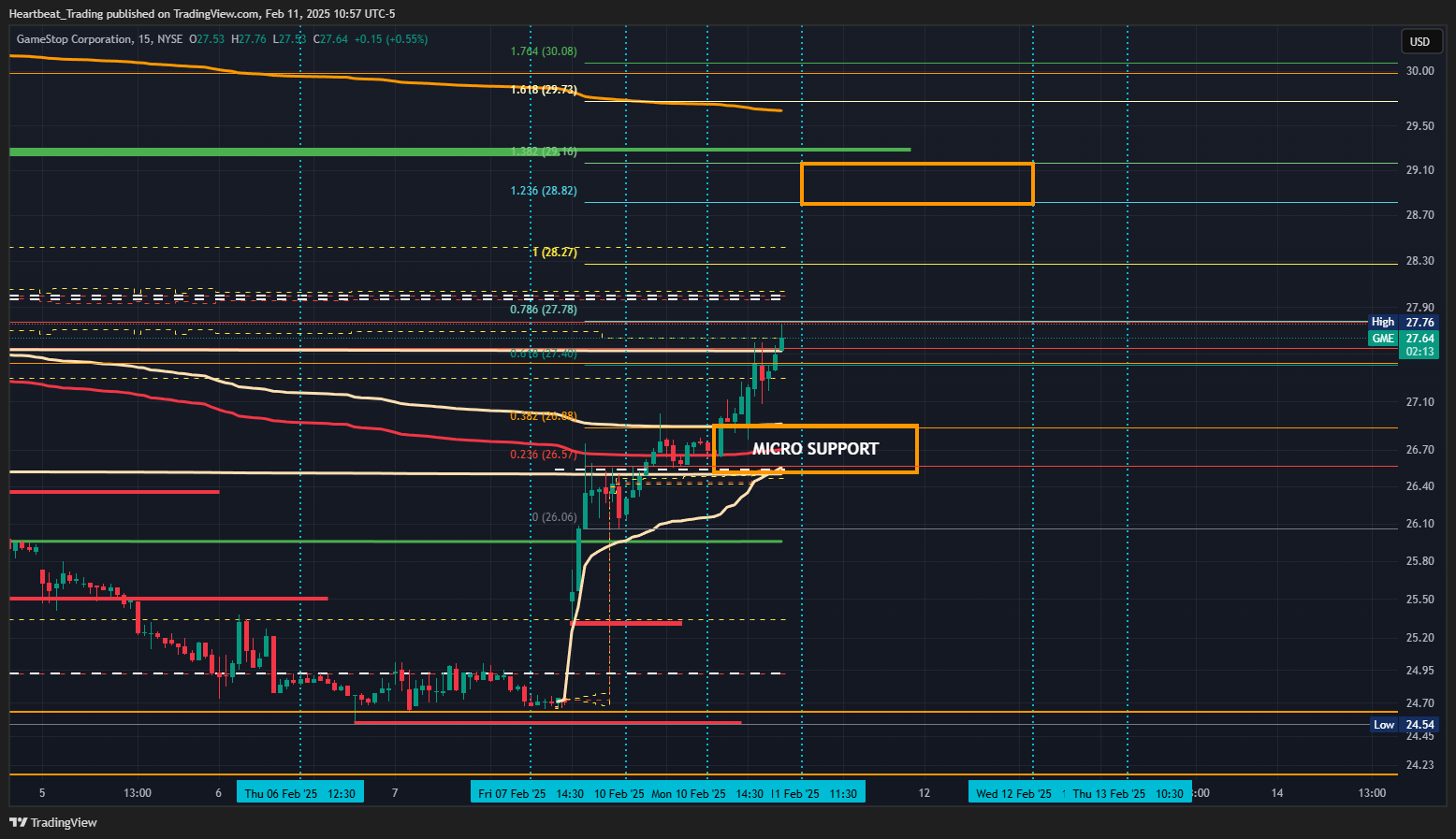1456x839 pixels.
Task: Click the day 7 time axis label
Action: (x=395, y=793)
